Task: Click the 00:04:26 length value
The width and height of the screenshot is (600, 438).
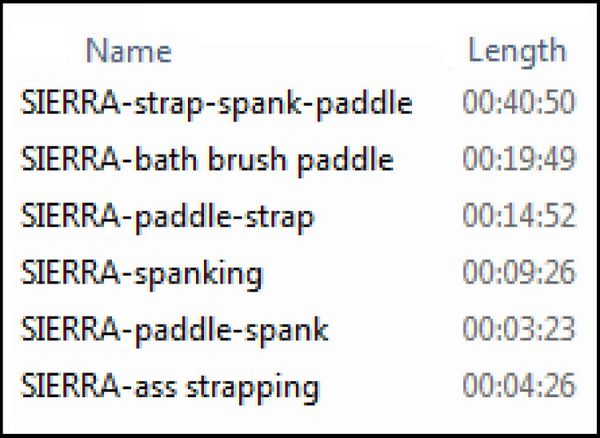Action: (518, 386)
